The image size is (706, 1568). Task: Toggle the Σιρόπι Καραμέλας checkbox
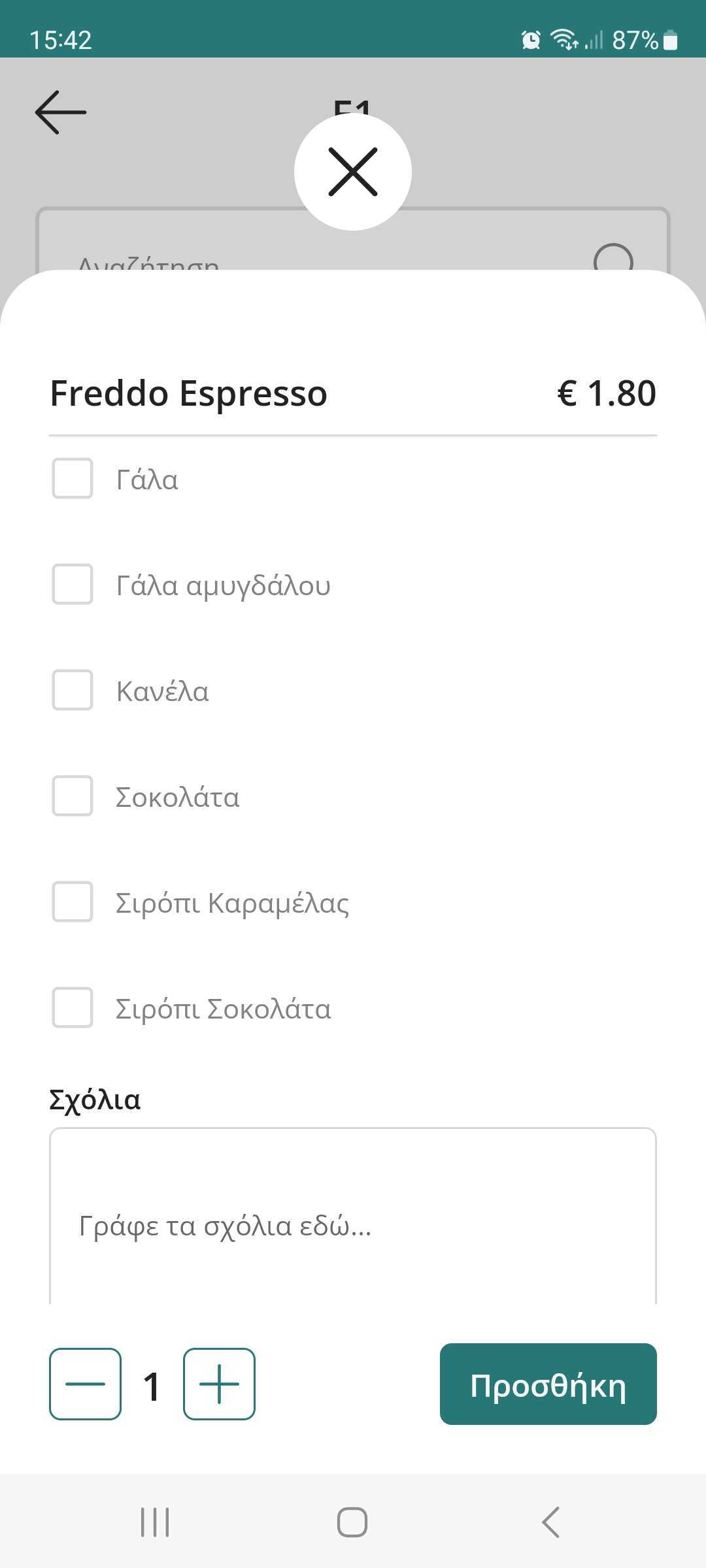pos(73,902)
